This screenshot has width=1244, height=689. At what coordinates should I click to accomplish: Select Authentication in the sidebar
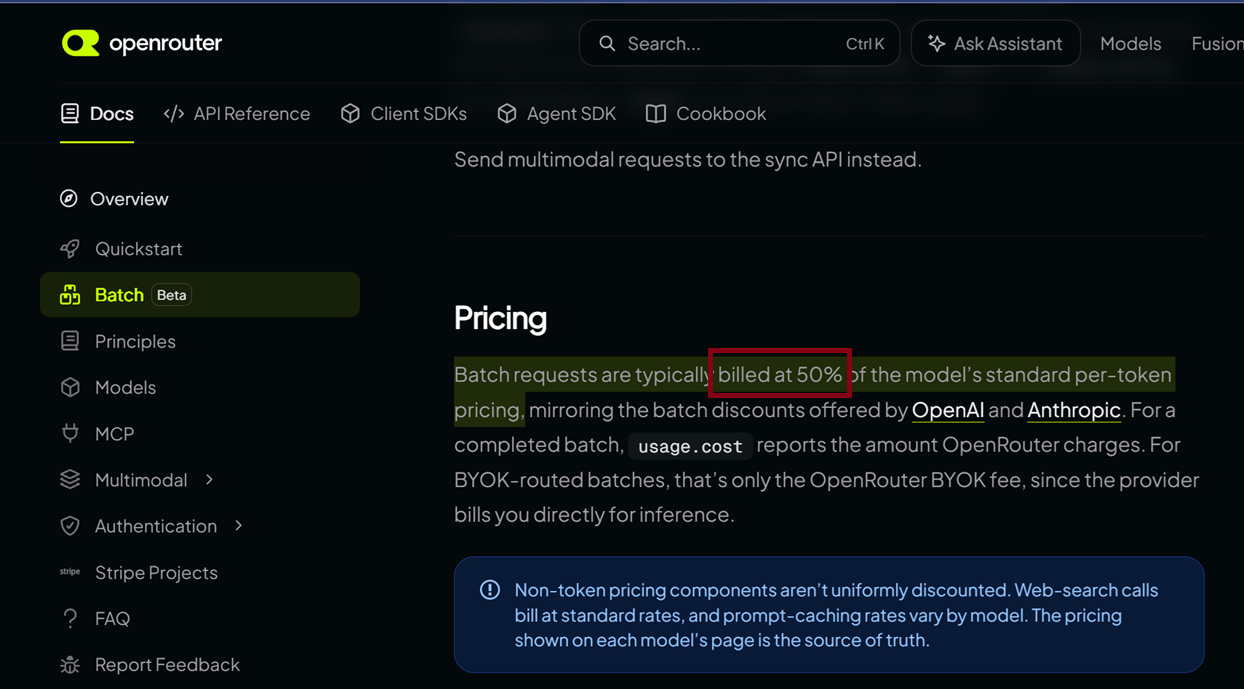tap(200, 526)
